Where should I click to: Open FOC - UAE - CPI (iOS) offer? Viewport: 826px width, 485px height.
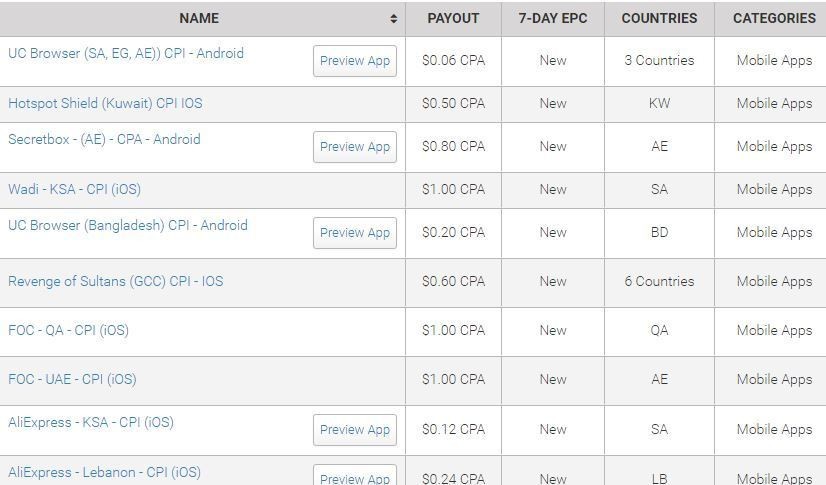pos(72,379)
